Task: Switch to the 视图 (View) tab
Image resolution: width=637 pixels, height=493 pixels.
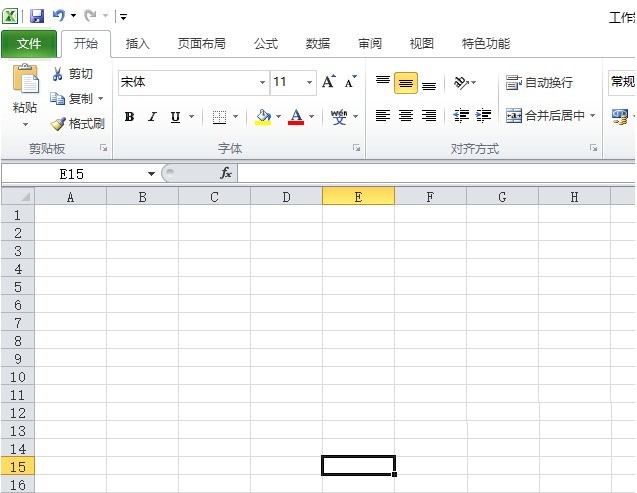Action: point(422,43)
